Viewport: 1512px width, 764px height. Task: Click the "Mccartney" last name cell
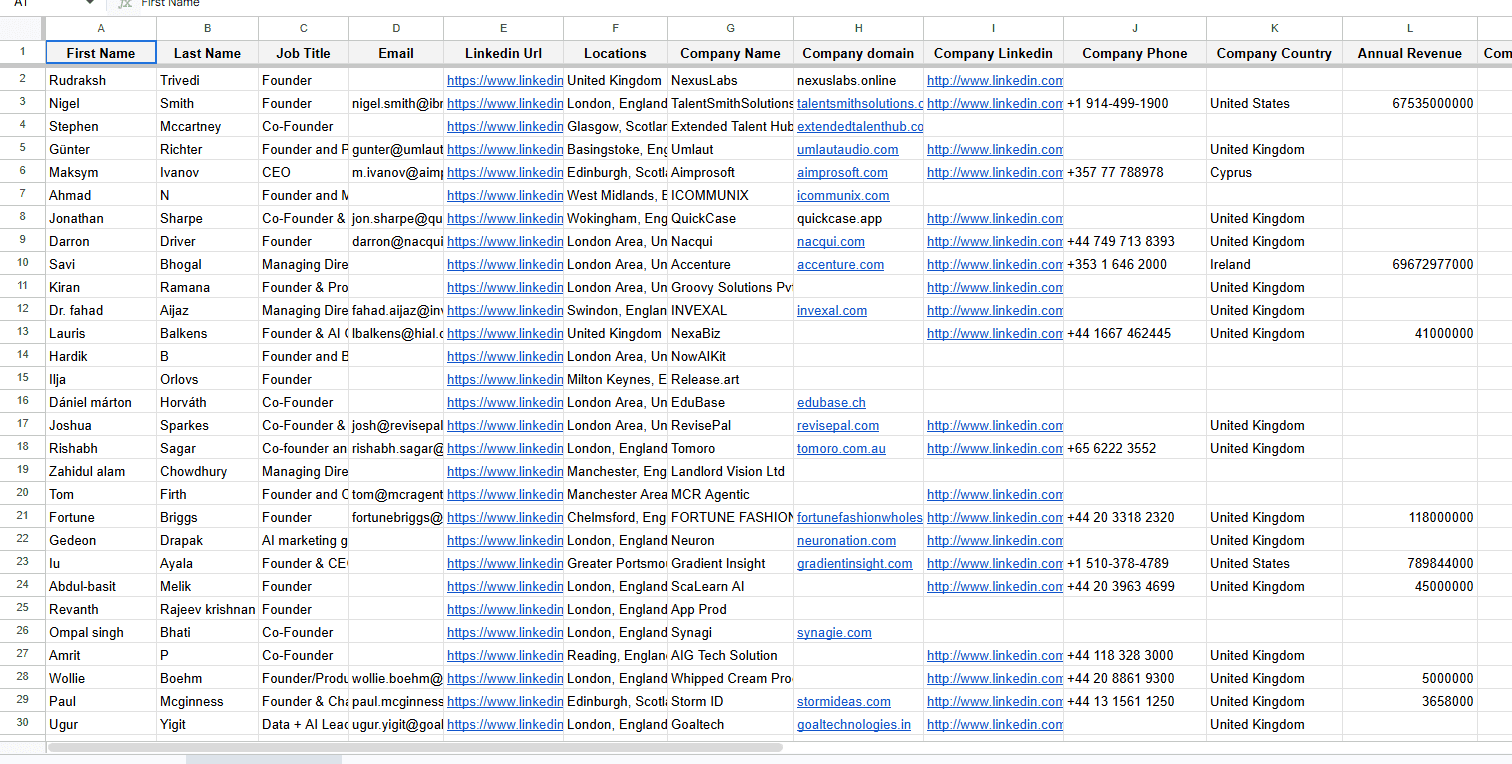click(x=207, y=127)
